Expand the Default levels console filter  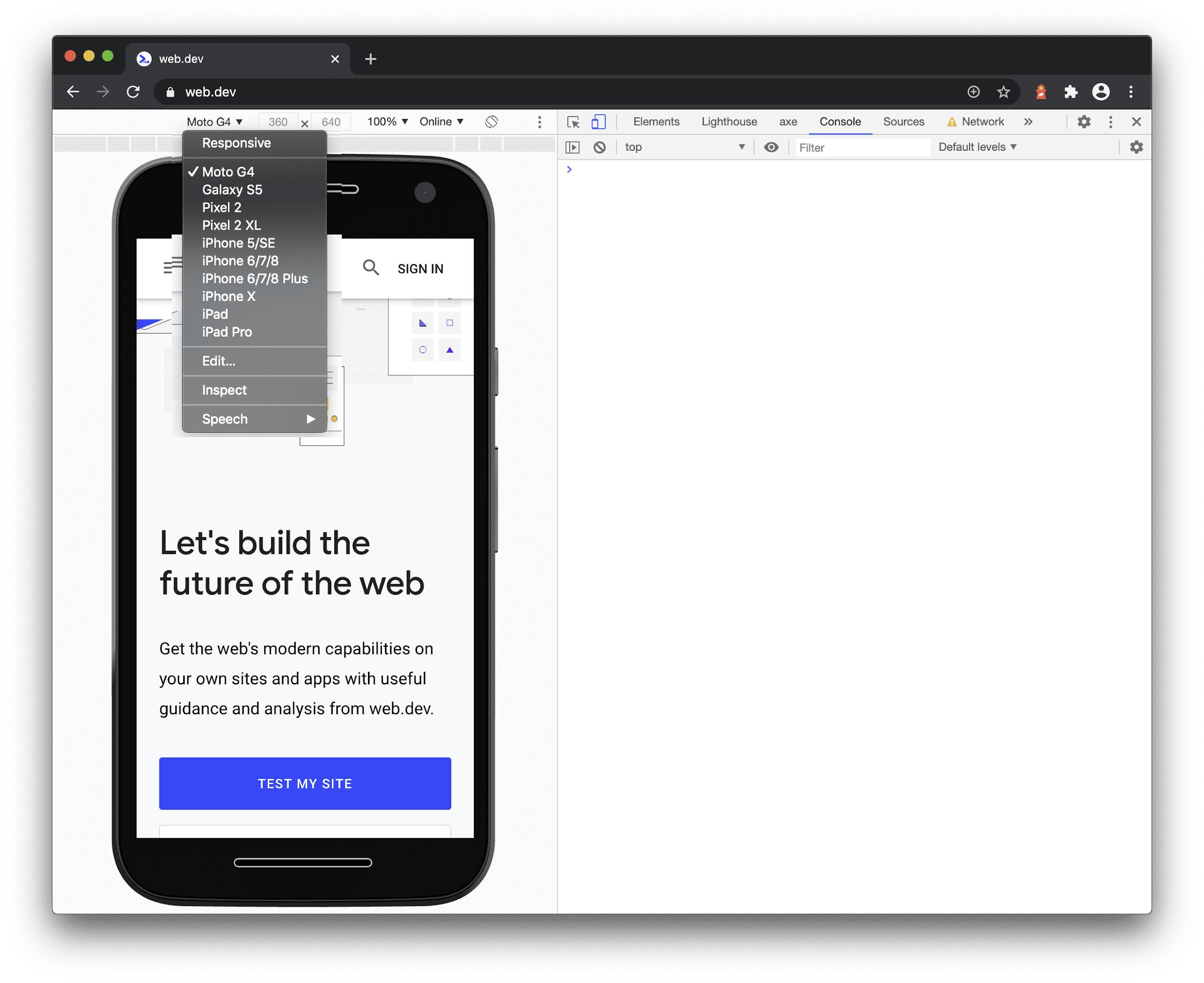[x=976, y=147]
